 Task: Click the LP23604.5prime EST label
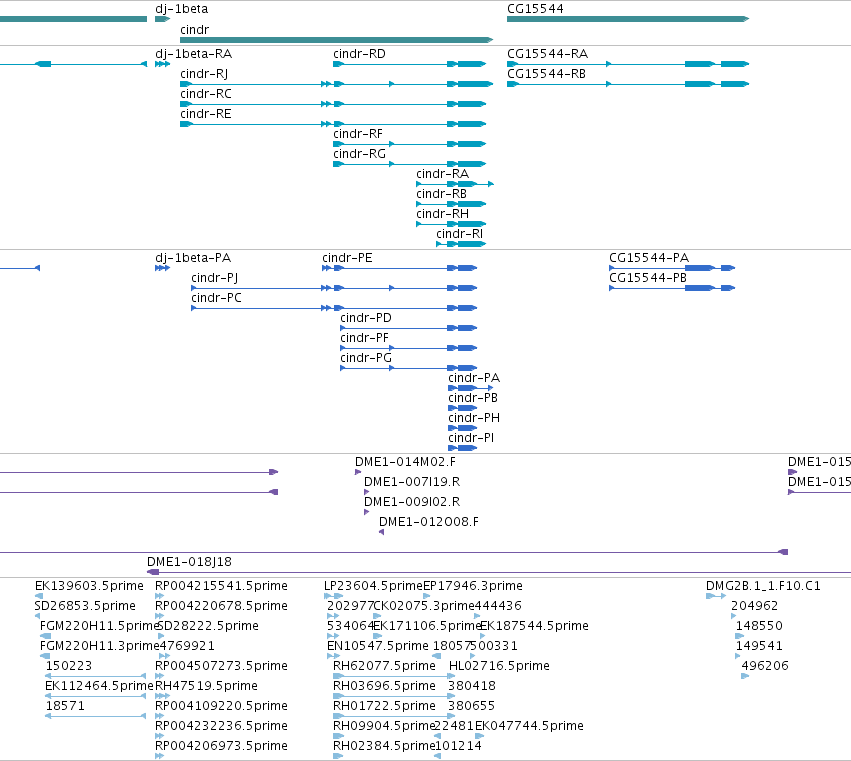click(x=373, y=586)
